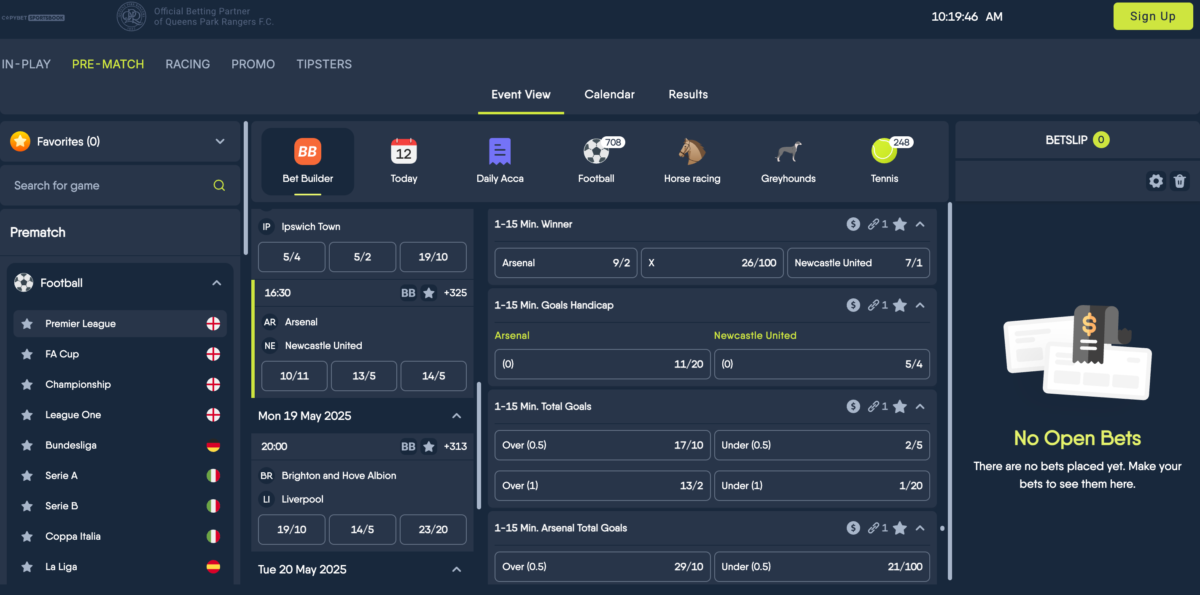Open the Bet Builder section
Screen dimensions: 1200x595
307,161
